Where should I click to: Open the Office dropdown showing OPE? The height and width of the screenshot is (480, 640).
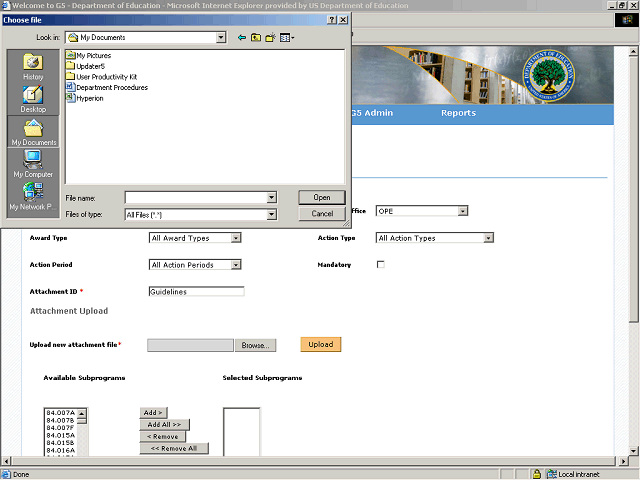coord(422,211)
